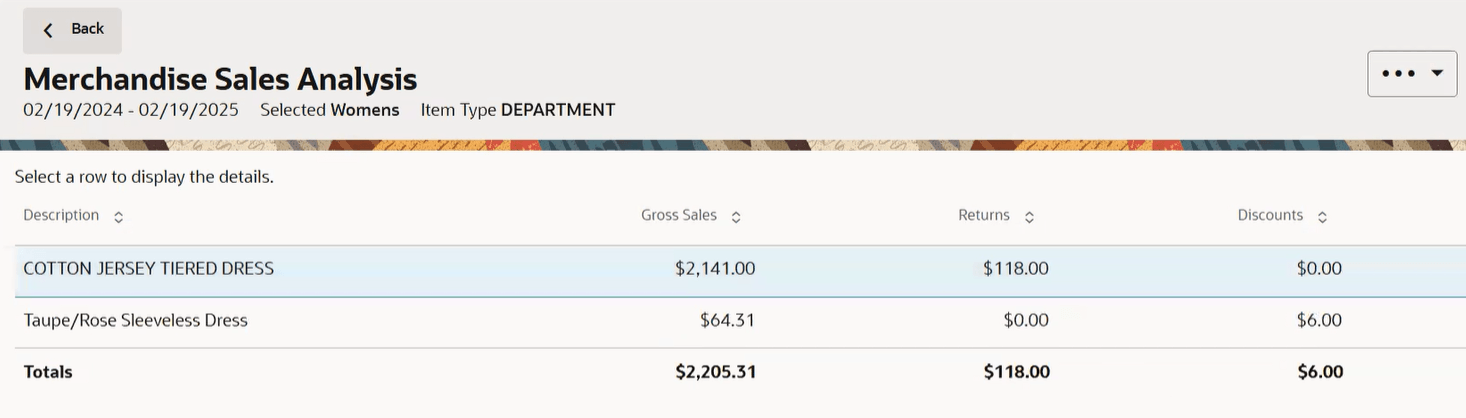Toggle the Gross Sales sort arrows icon
Image resolution: width=1466 pixels, height=418 pixels.
pyautogui.click(x=736, y=217)
